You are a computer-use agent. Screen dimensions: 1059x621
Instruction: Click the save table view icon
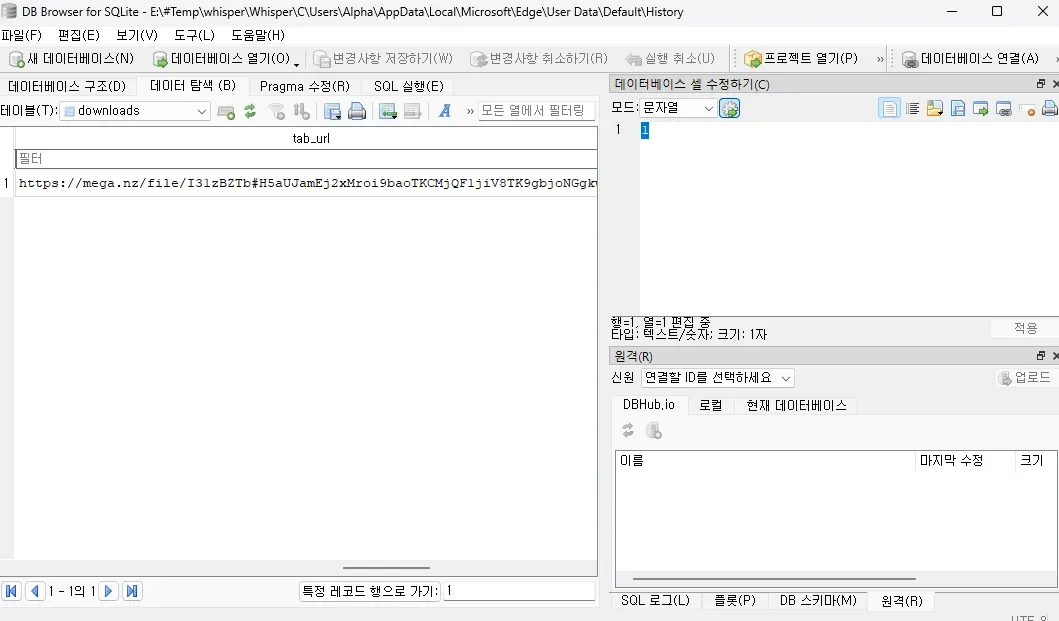tap(332, 111)
